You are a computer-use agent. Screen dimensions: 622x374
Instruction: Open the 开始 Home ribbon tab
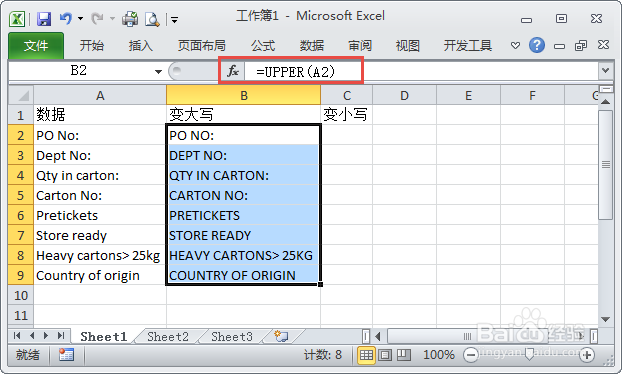(92, 46)
